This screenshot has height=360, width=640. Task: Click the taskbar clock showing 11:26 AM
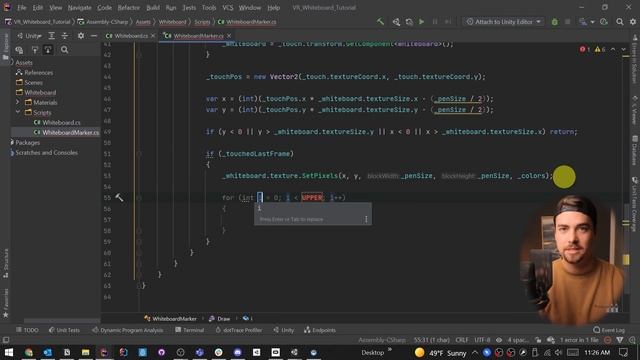[x=597, y=352]
